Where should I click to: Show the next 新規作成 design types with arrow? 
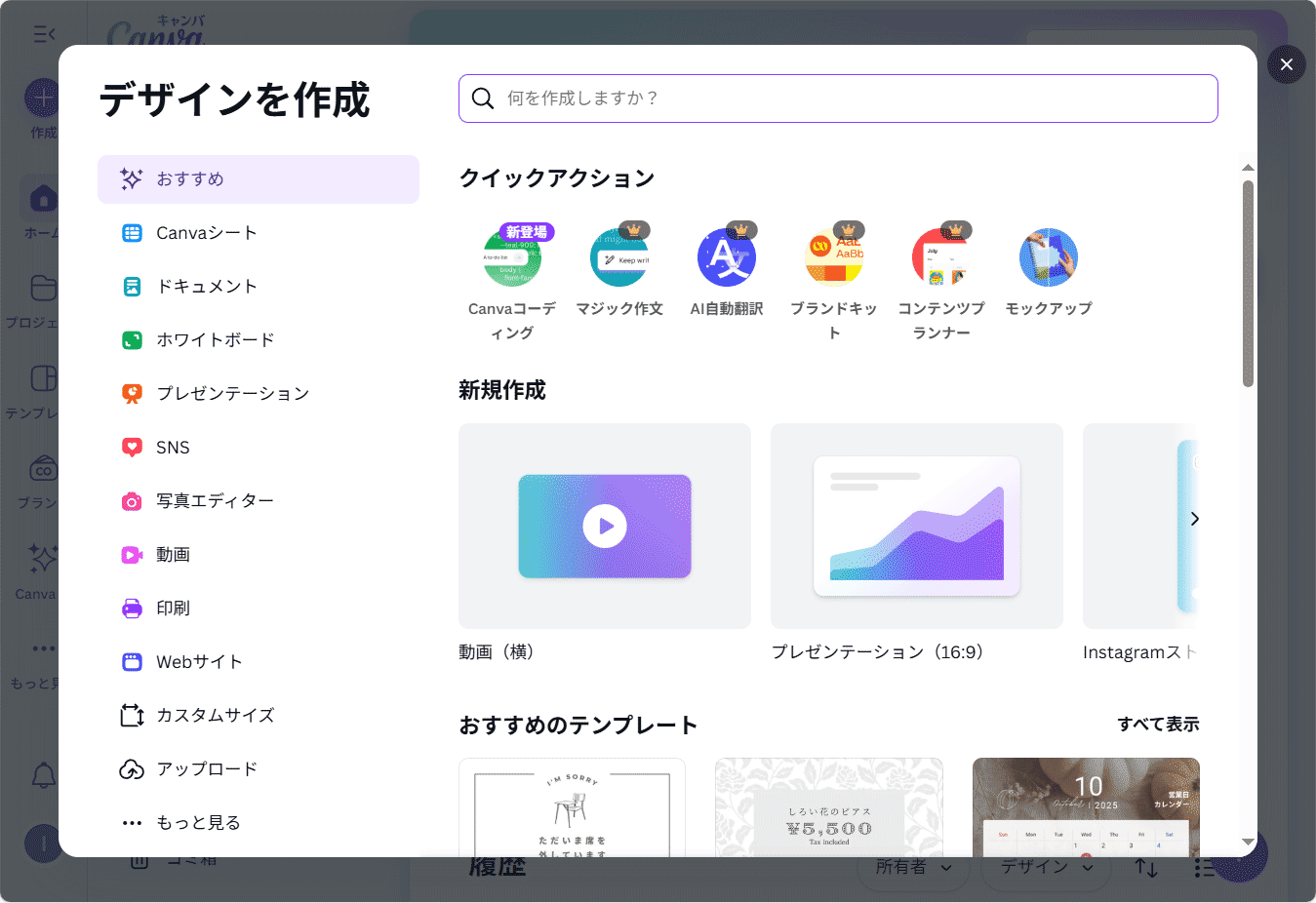click(1194, 519)
